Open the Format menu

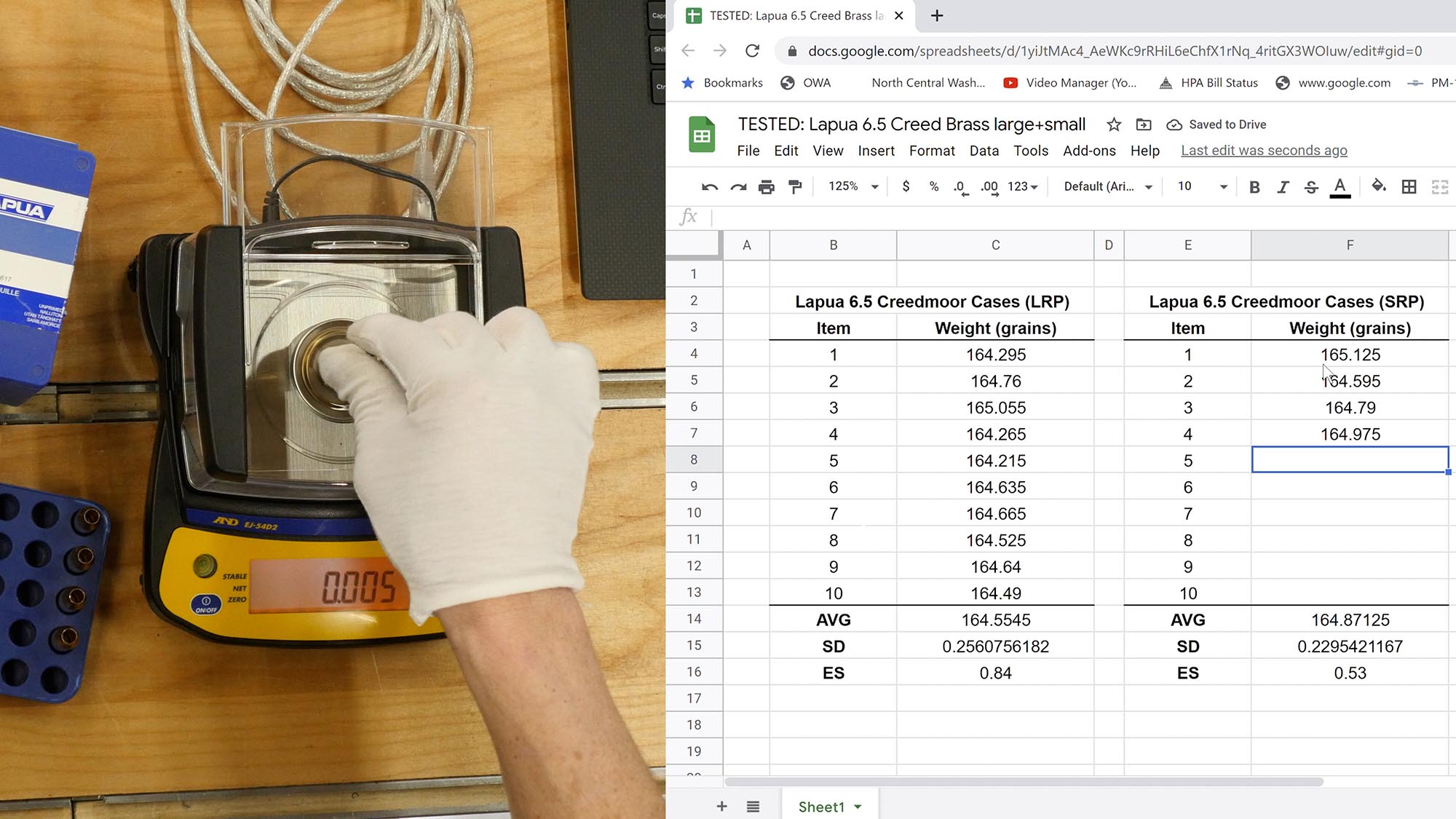pos(931,151)
